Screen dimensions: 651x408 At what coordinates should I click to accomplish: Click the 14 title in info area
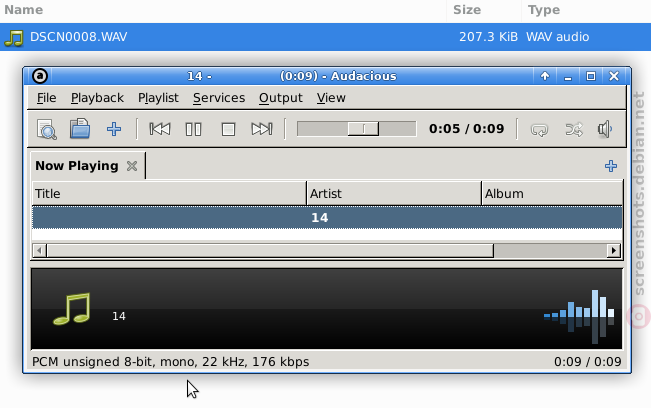pos(119,316)
